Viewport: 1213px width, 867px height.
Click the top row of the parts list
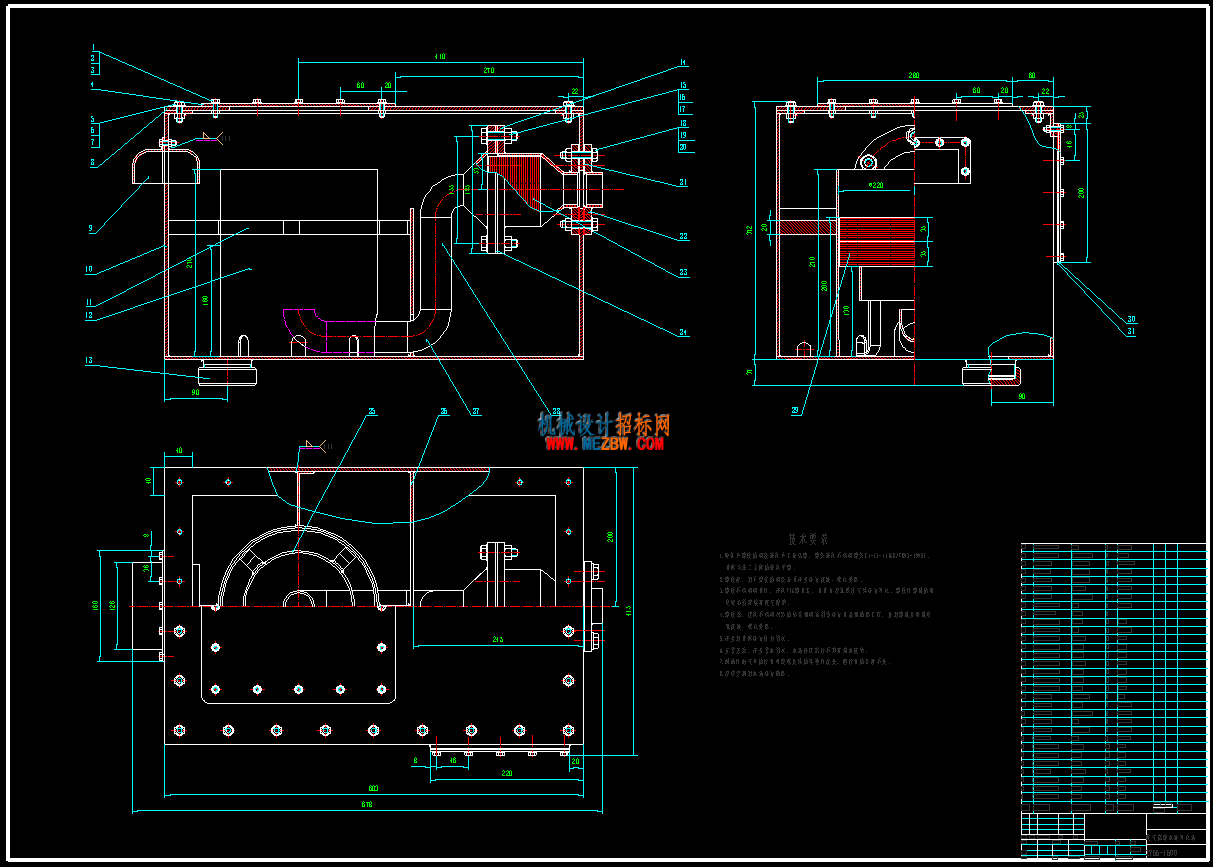pyautogui.click(x=1113, y=548)
